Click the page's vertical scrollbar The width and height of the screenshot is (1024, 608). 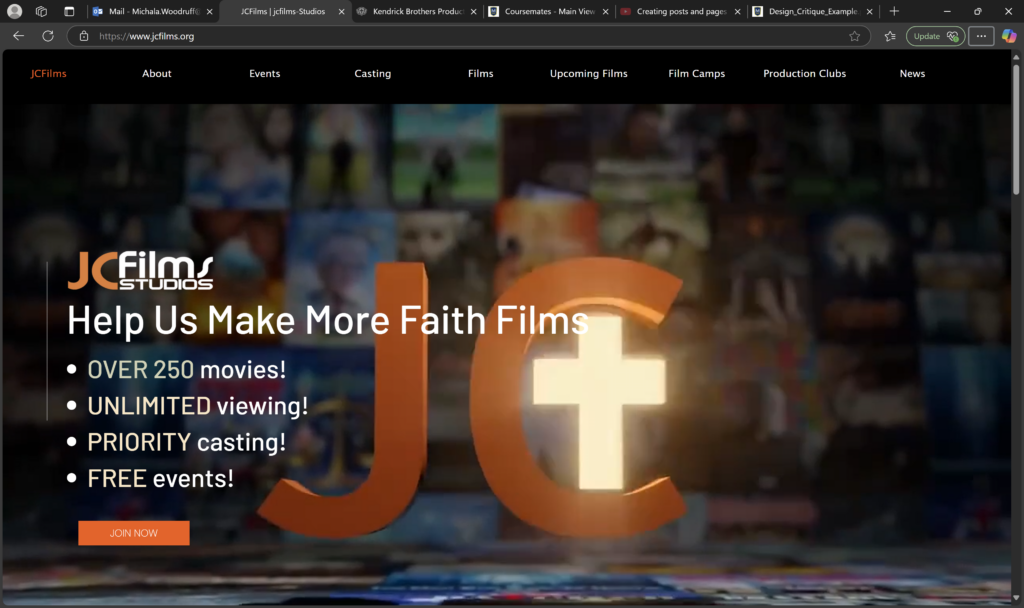click(1016, 300)
